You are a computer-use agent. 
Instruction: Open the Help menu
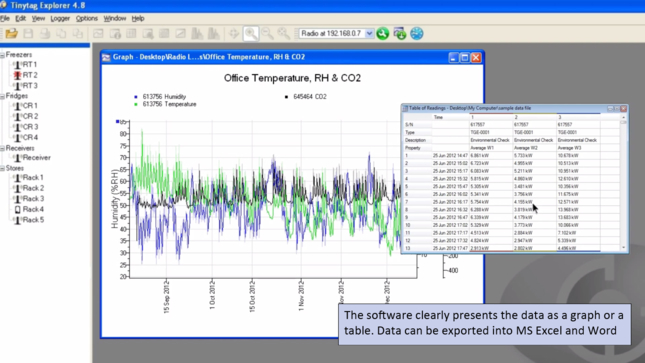pos(138,19)
